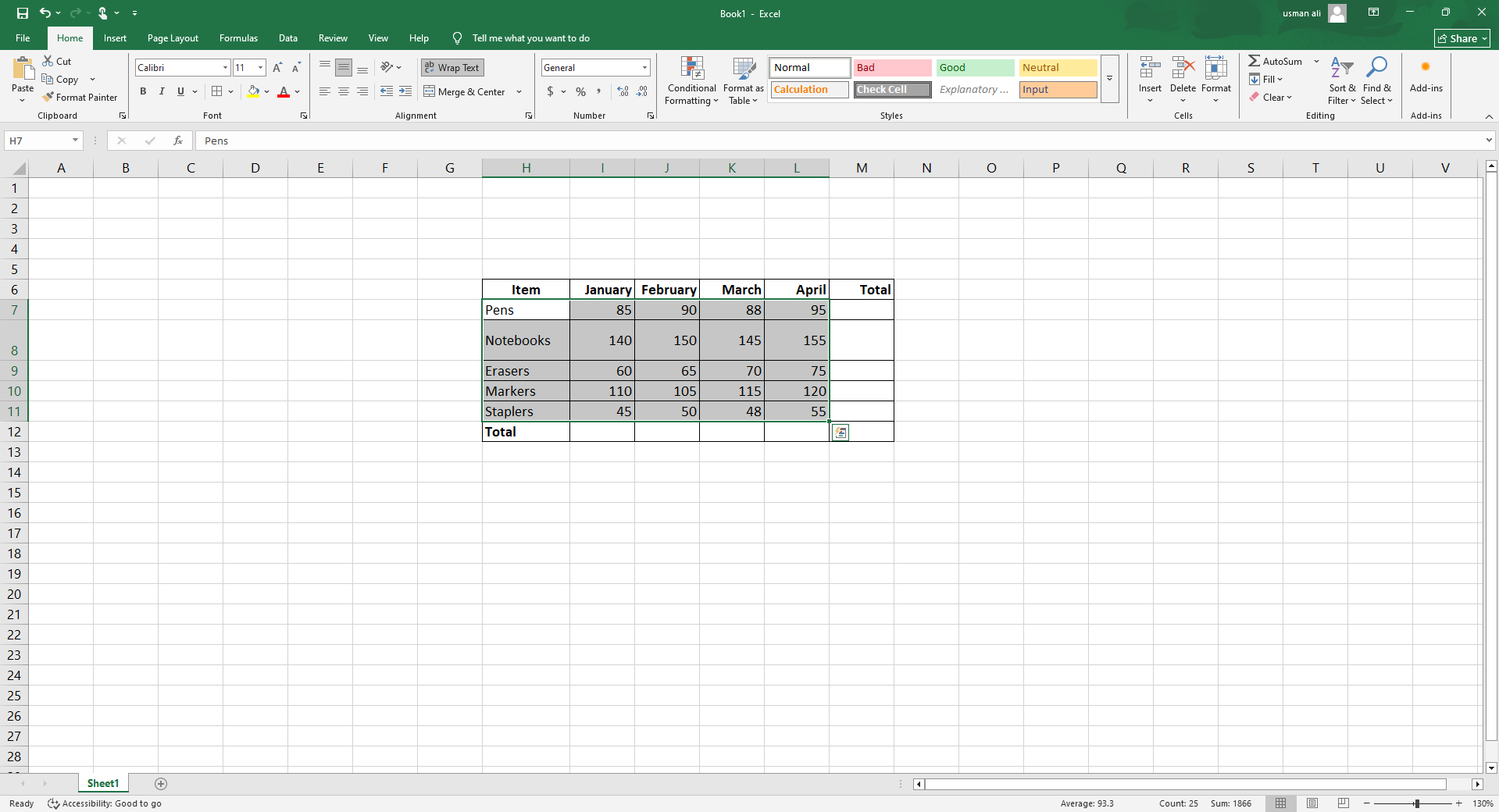The width and height of the screenshot is (1499, 812).
Task: Click the Decrease Decimal icon
Action: (x=642, y=91)
